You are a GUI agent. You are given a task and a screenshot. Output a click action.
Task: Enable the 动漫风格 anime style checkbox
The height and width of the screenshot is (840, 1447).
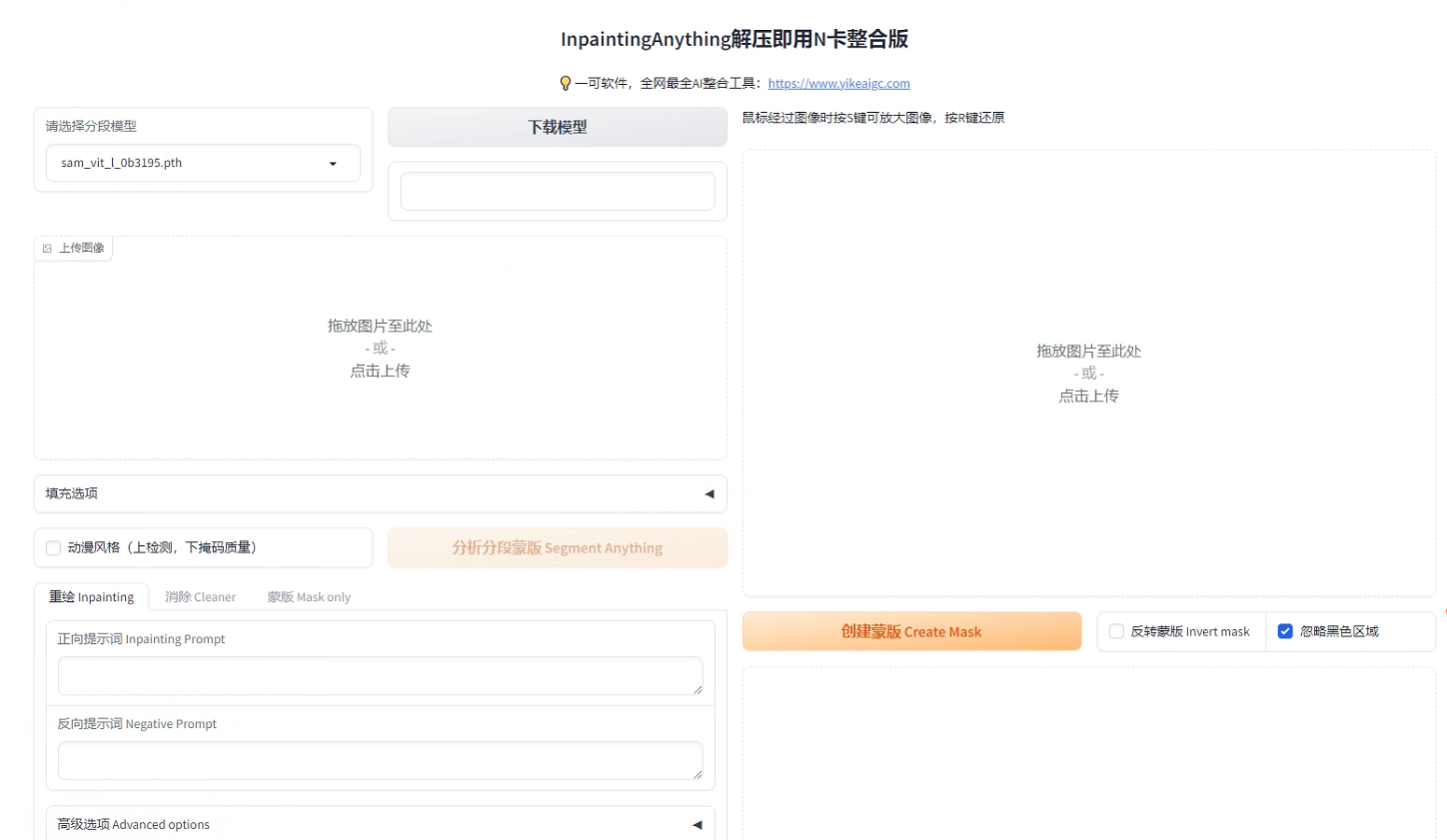(x=53, y=548)
